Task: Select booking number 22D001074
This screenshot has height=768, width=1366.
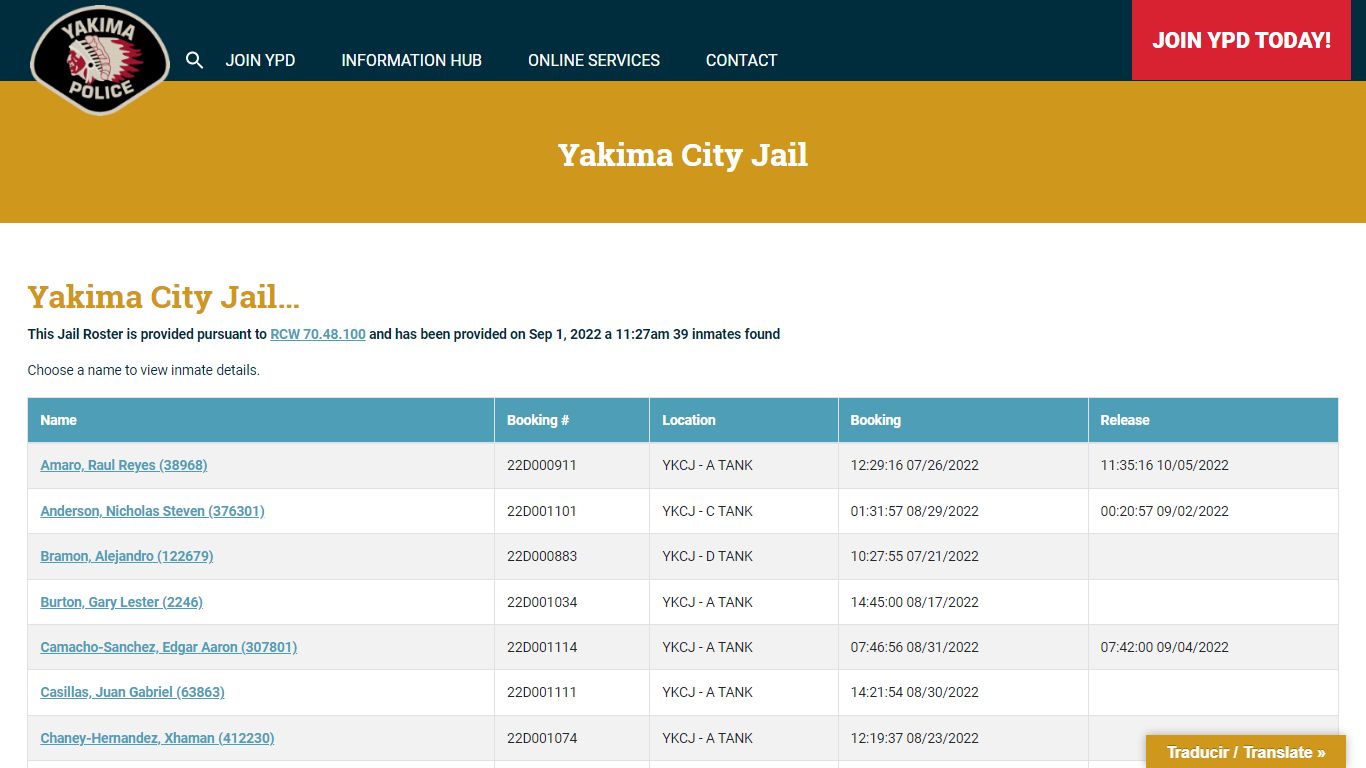Action: [x=542, y=738]
